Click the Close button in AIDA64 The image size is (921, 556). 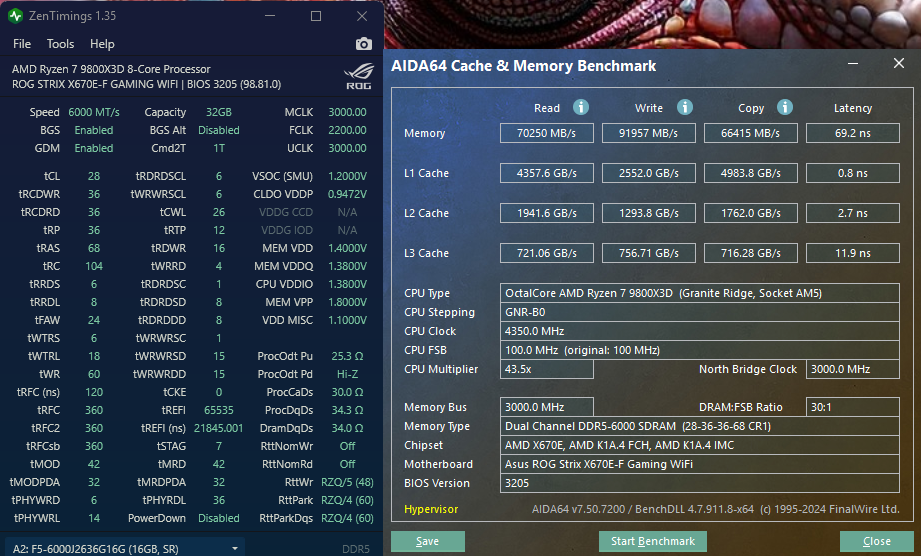point(876,541)
